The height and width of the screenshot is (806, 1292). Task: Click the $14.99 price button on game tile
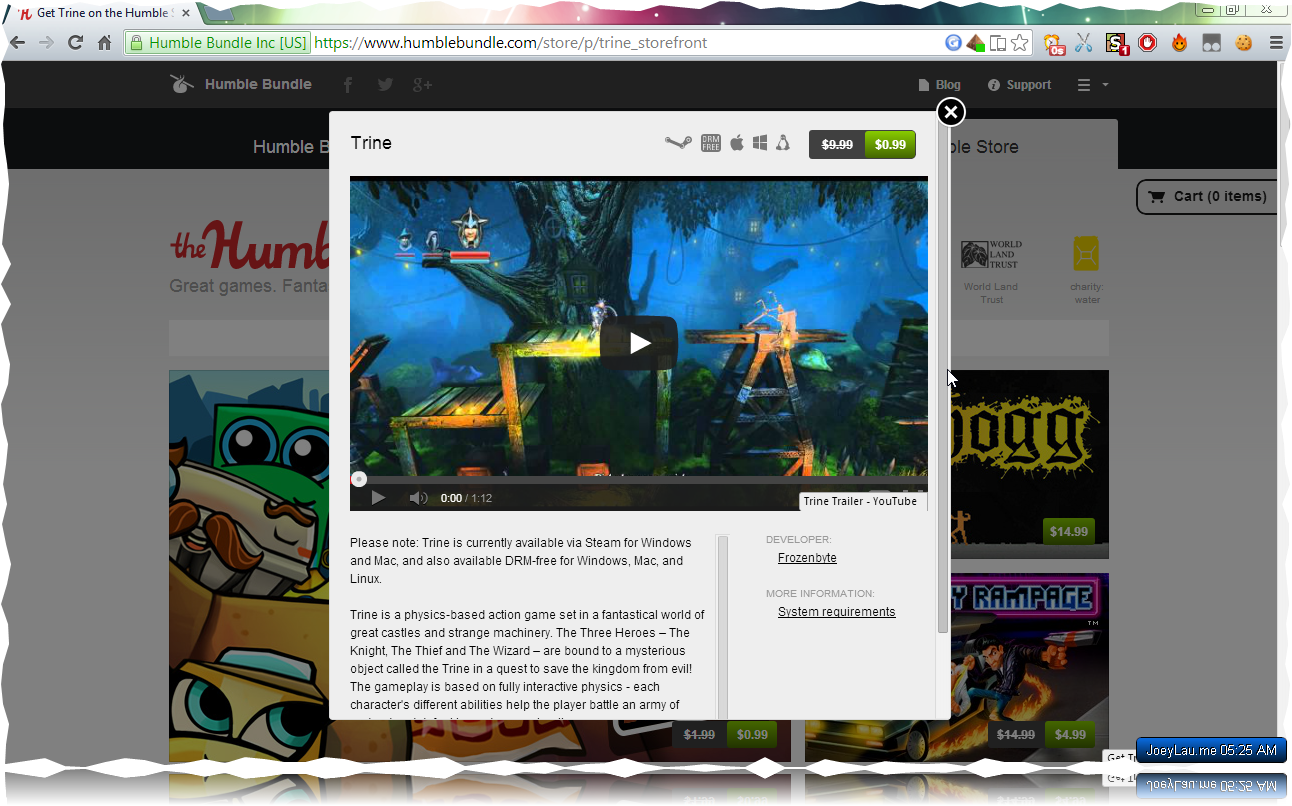(x=1068, y=532)
